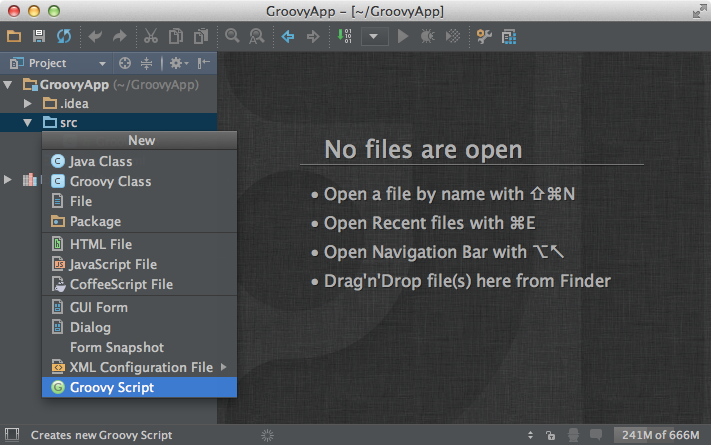711x445 pixels.
Task: Select the .idea folder row
Action: coord(108,103)
